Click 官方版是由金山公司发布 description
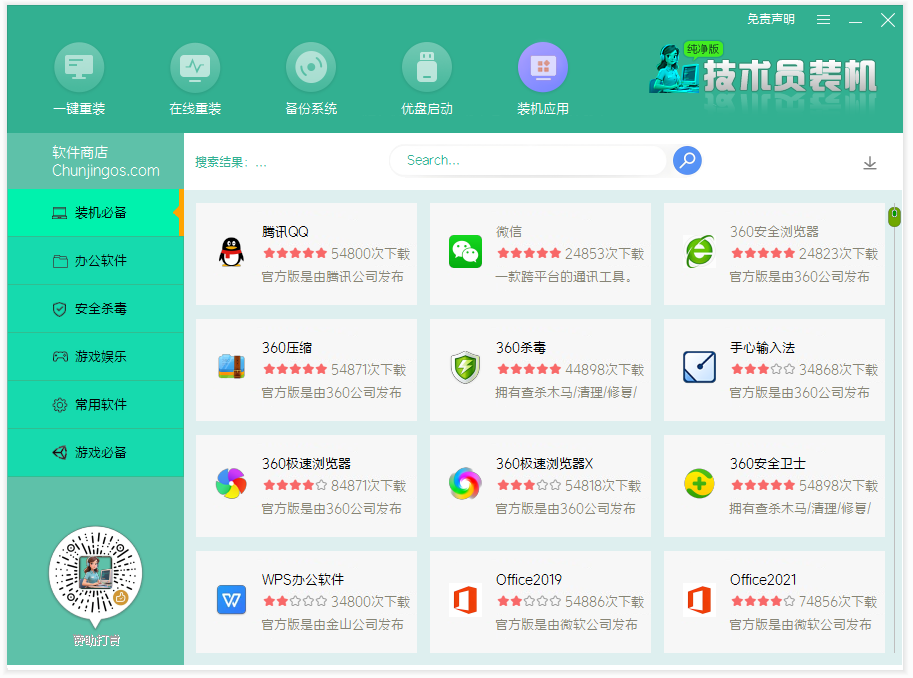The width and height of the screenshot is (913, 678). click(x=332, y=624)
